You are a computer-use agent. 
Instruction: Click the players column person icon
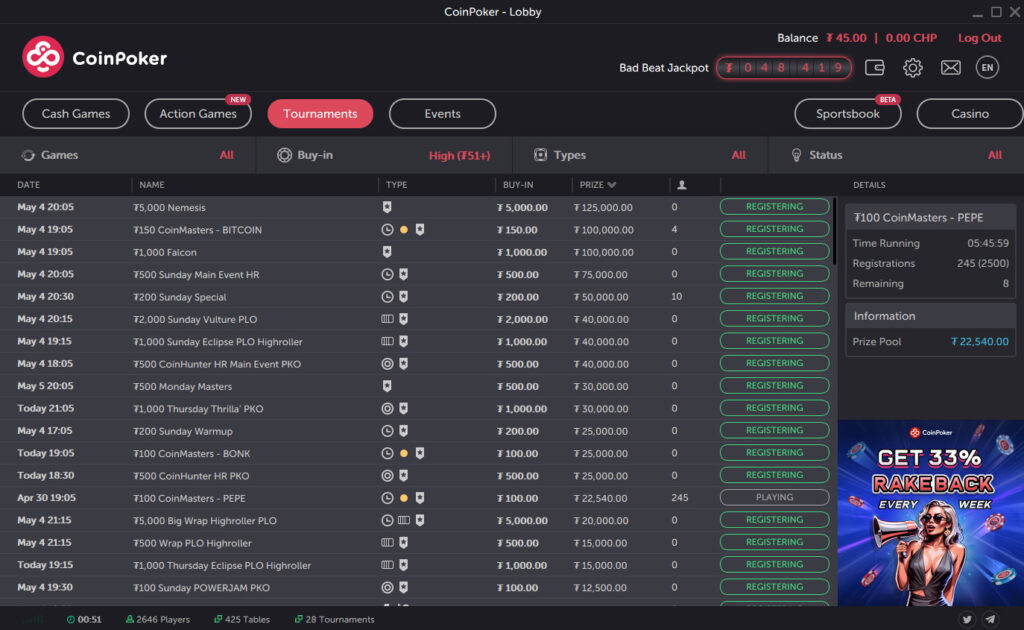[x=681, y=185]
